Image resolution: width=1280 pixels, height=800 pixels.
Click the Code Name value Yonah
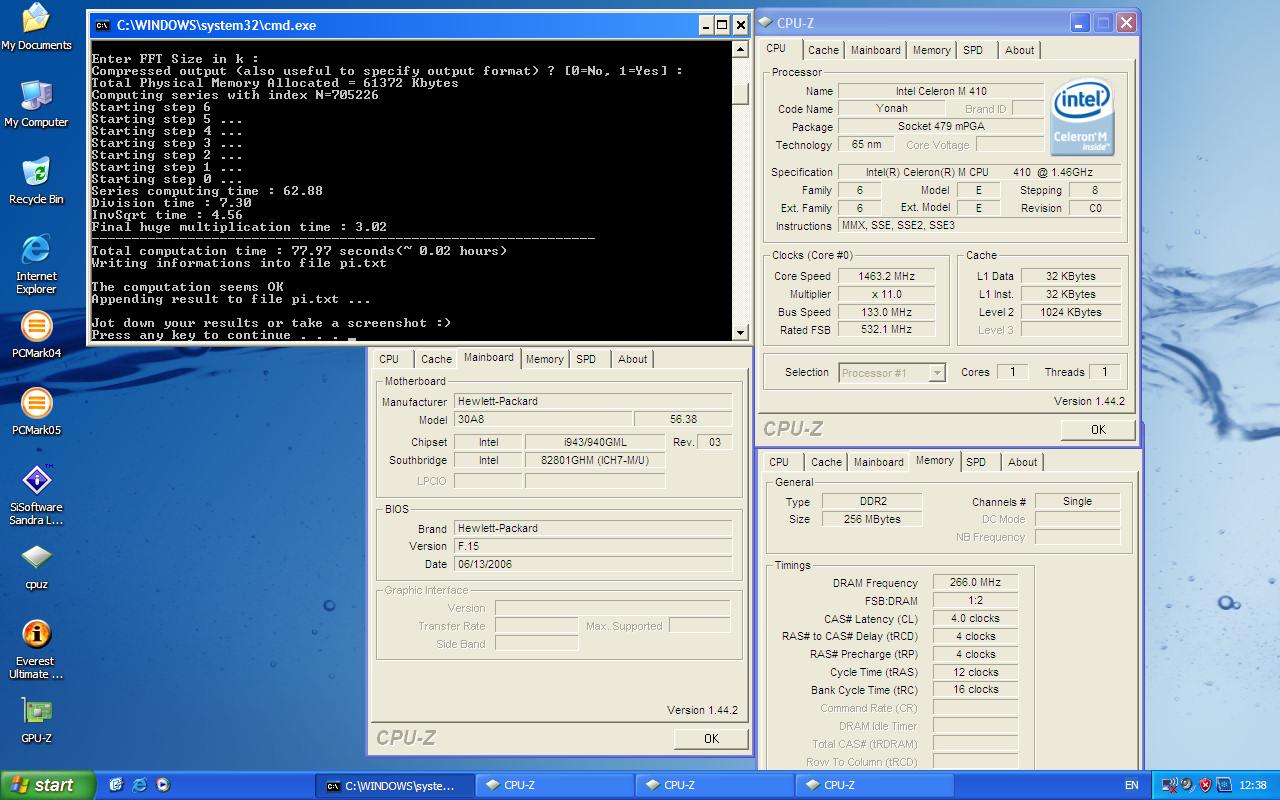click(892, 109)
